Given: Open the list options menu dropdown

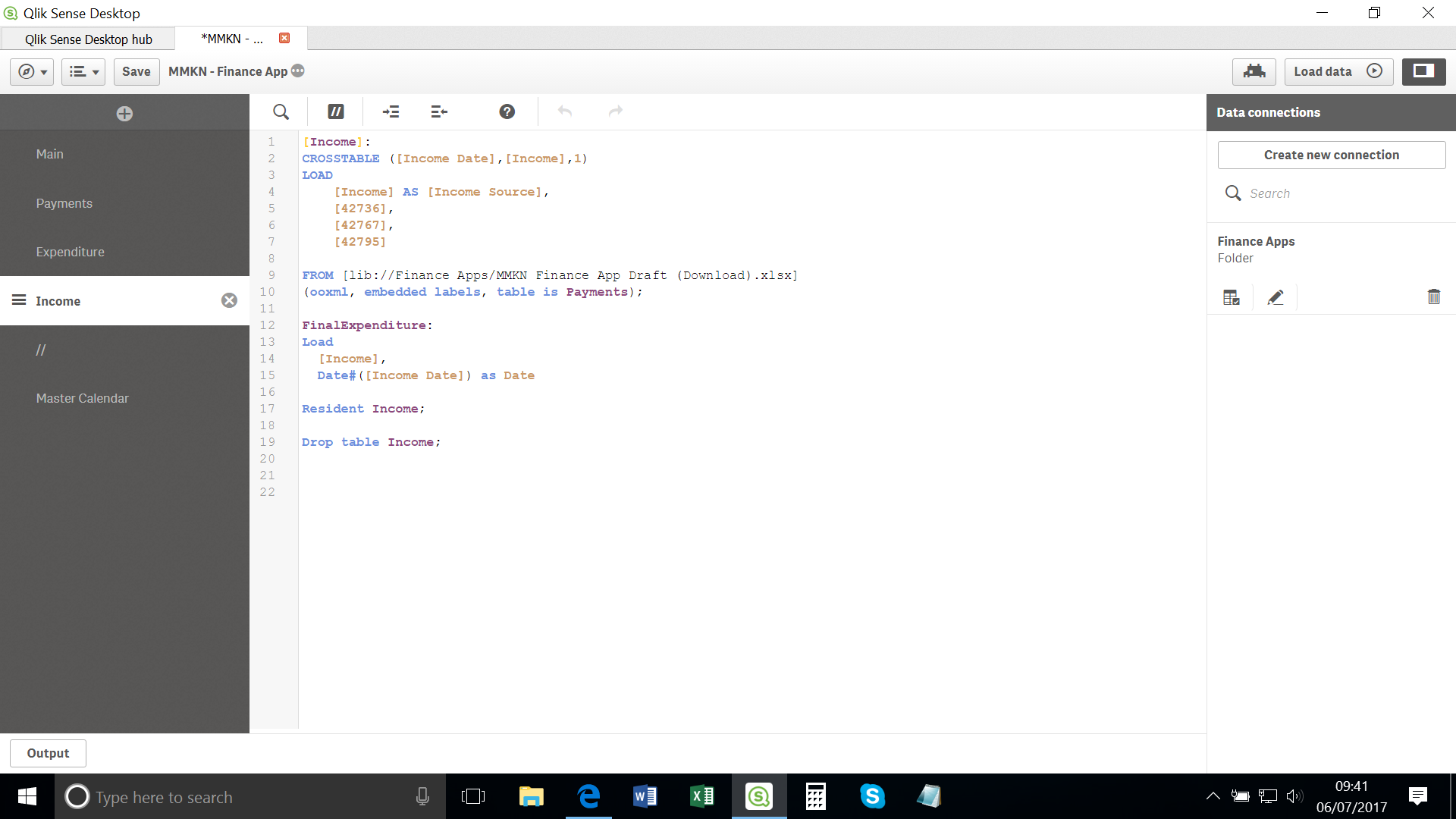Looking at the screenshot, I should point(83,71).
